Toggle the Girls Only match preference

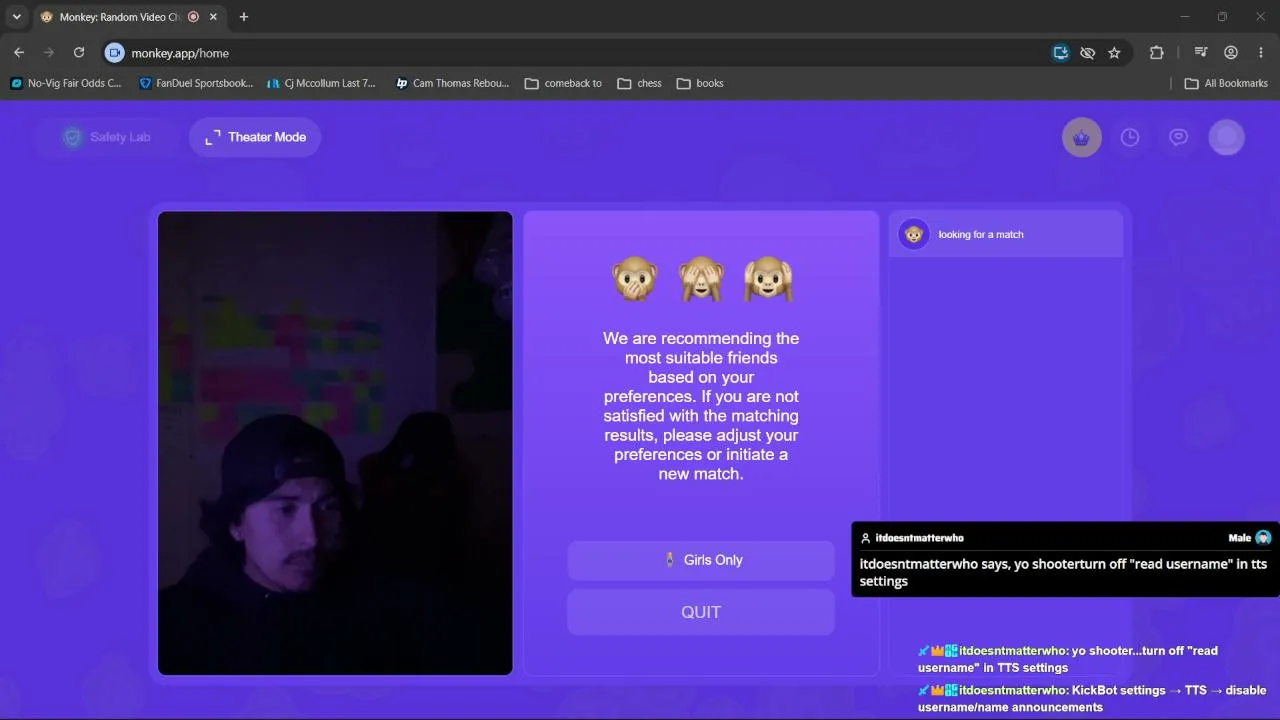coord(701,560)
